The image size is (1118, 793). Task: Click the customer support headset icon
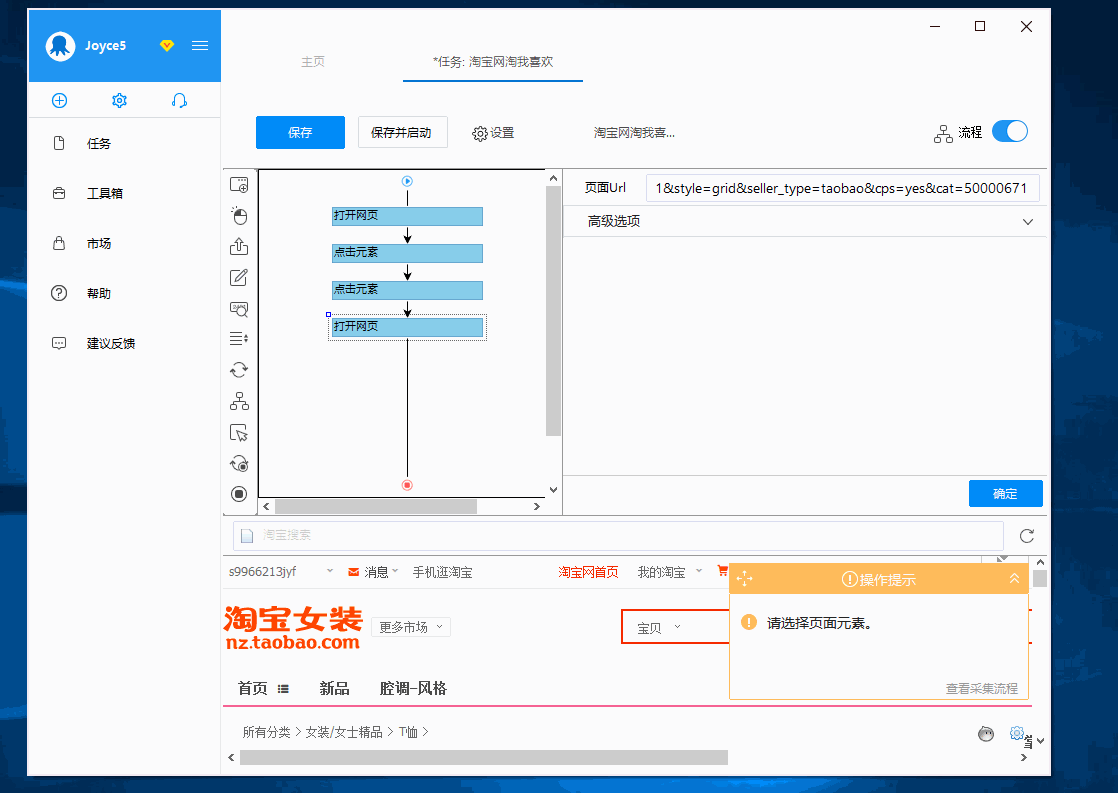point(179,101)
